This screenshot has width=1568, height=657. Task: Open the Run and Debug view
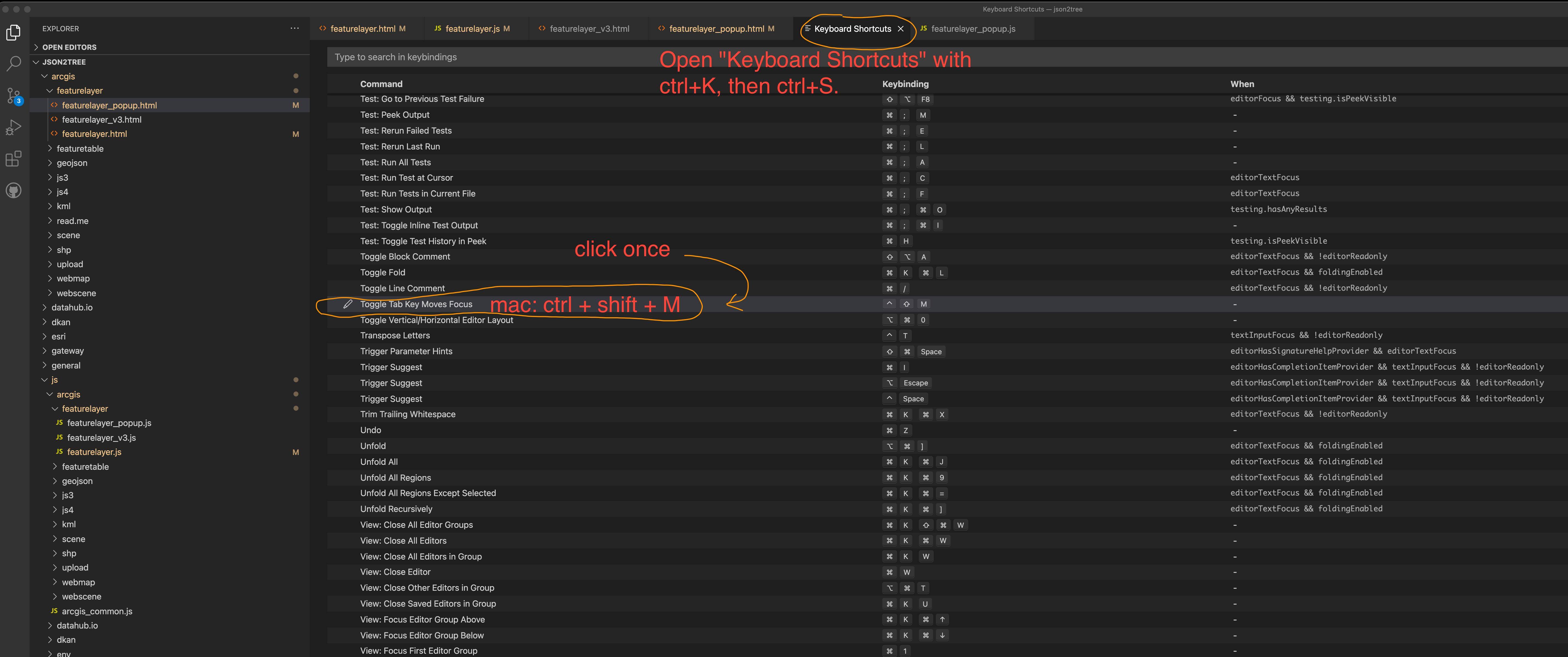point(13,127)
